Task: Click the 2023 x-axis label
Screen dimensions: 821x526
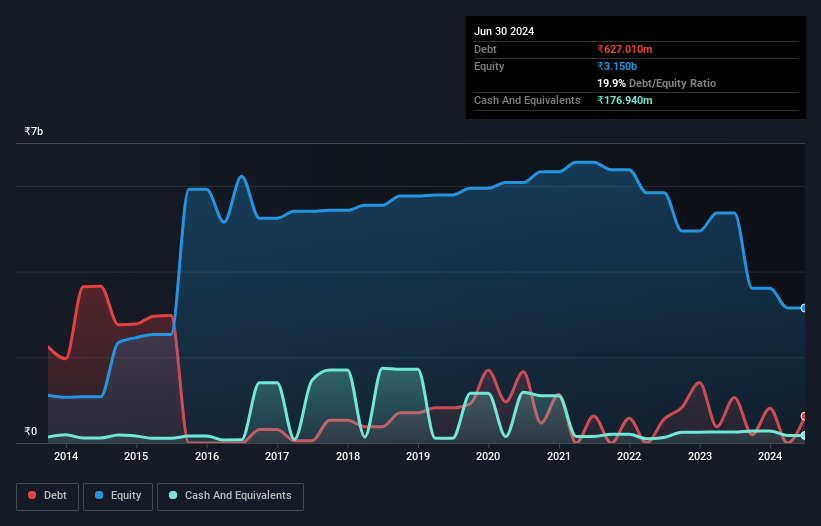Action: pyautogui.click(x=700, y=456)
